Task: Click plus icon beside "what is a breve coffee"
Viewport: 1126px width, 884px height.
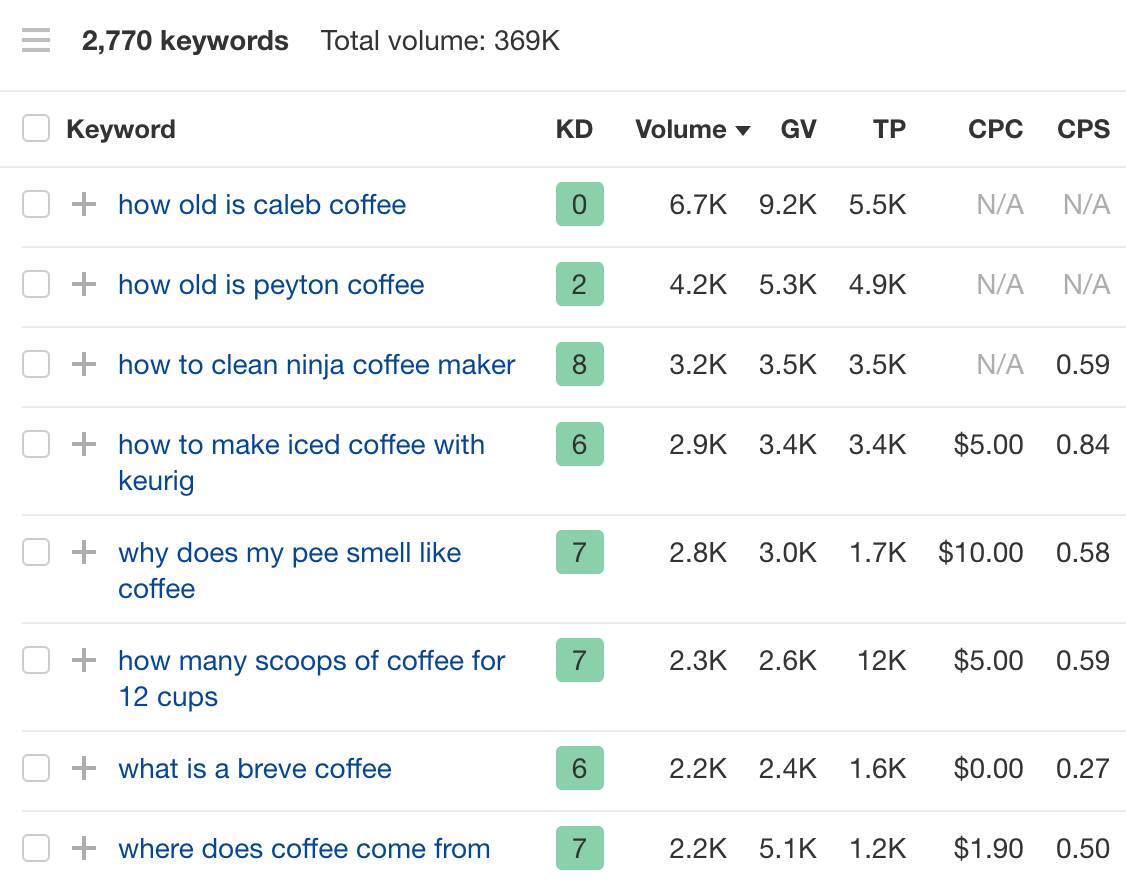Action: click(83, 768)
